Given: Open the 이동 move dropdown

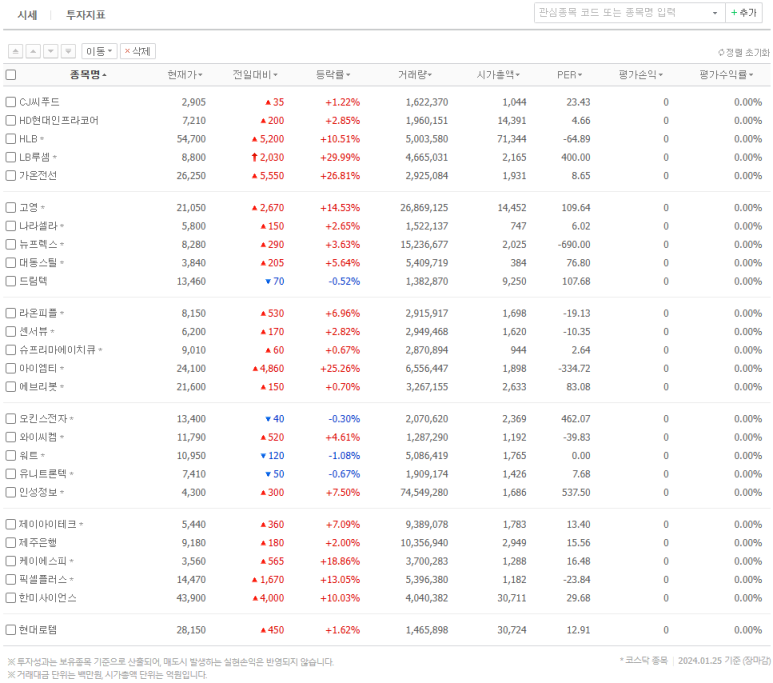Looking at the screenshot, I should pyautogui.click(x=99, y=51).
